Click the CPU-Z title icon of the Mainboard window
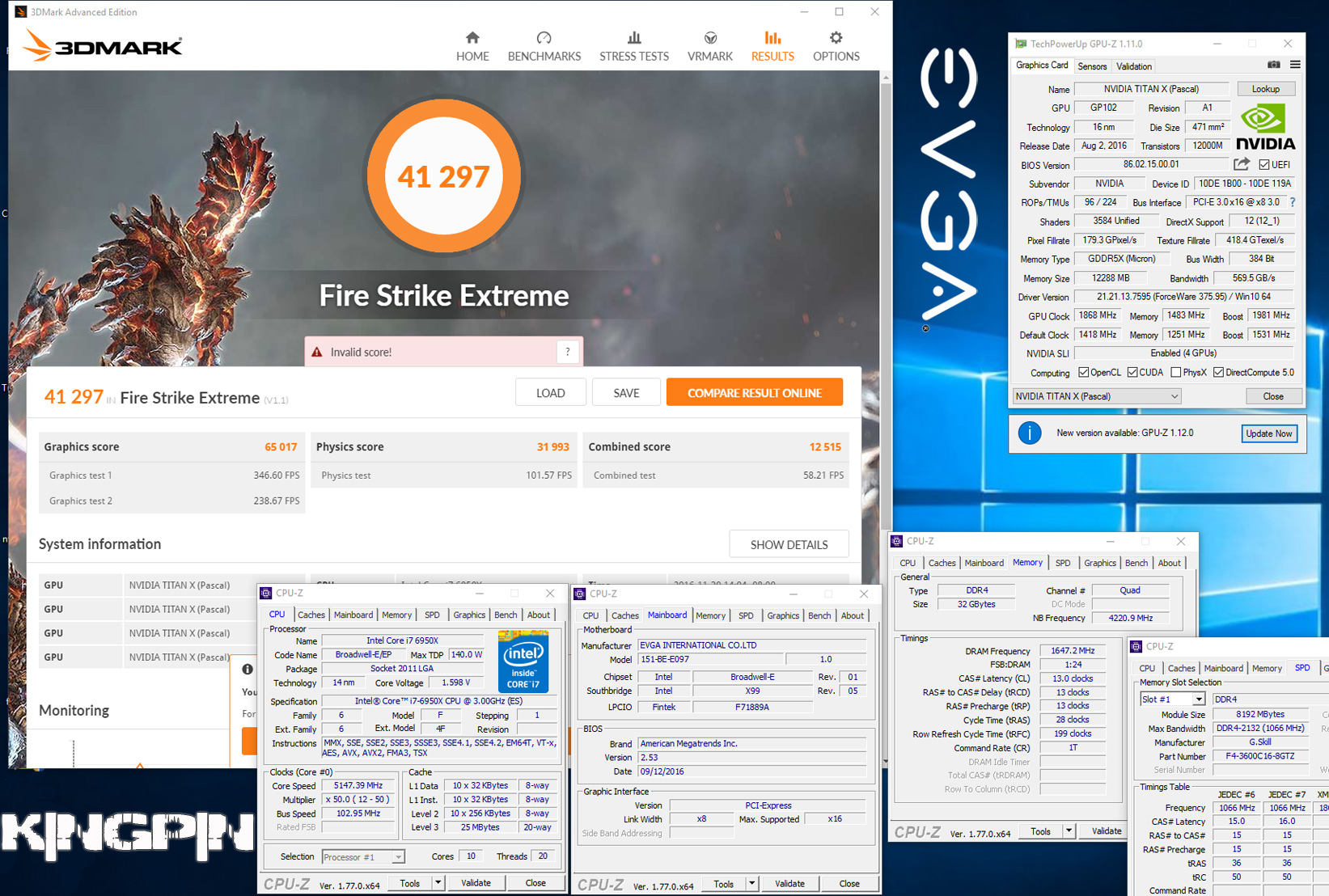Viewport: 1329px width, 896px height. [x=580, y=594]
